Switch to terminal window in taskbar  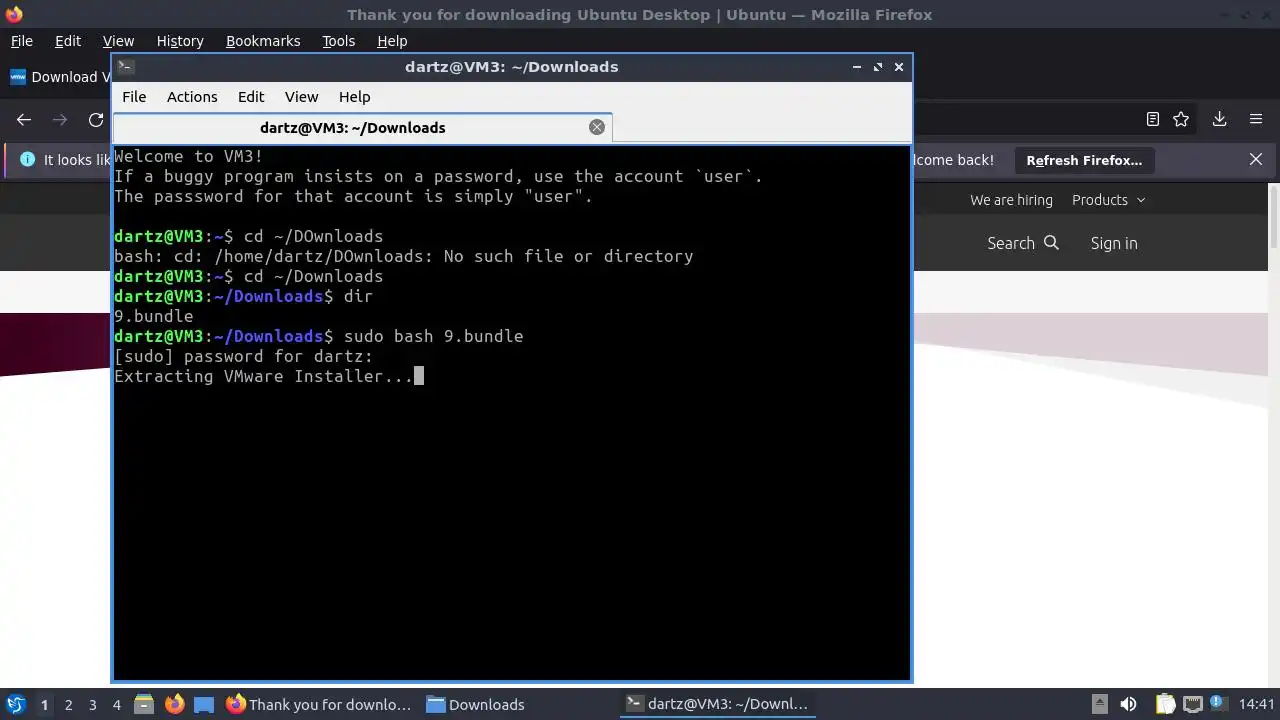click(717, 704)
